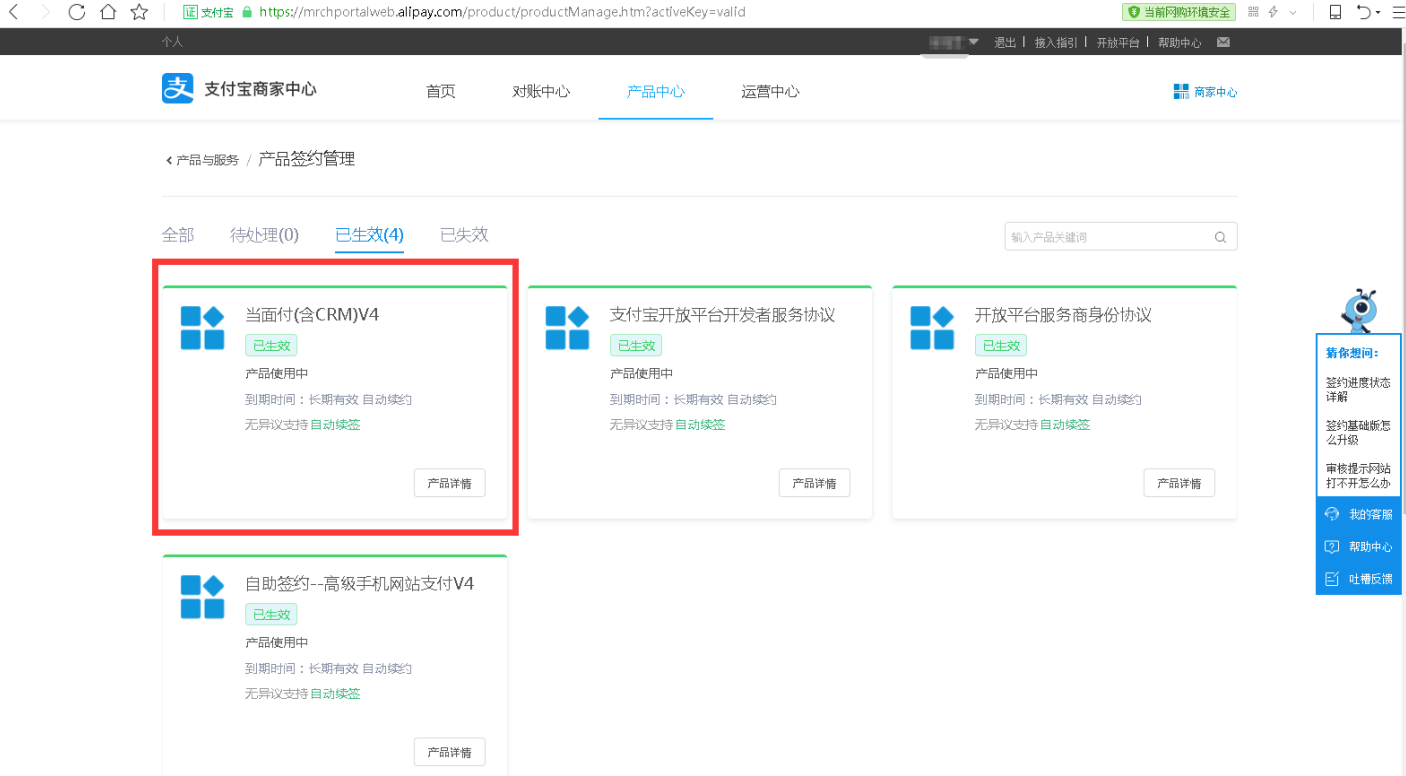Click the 支付宝开放平台开发者服务协议 product icon
The height and width of the screenshot is (776, 1406).
(567, 328)
